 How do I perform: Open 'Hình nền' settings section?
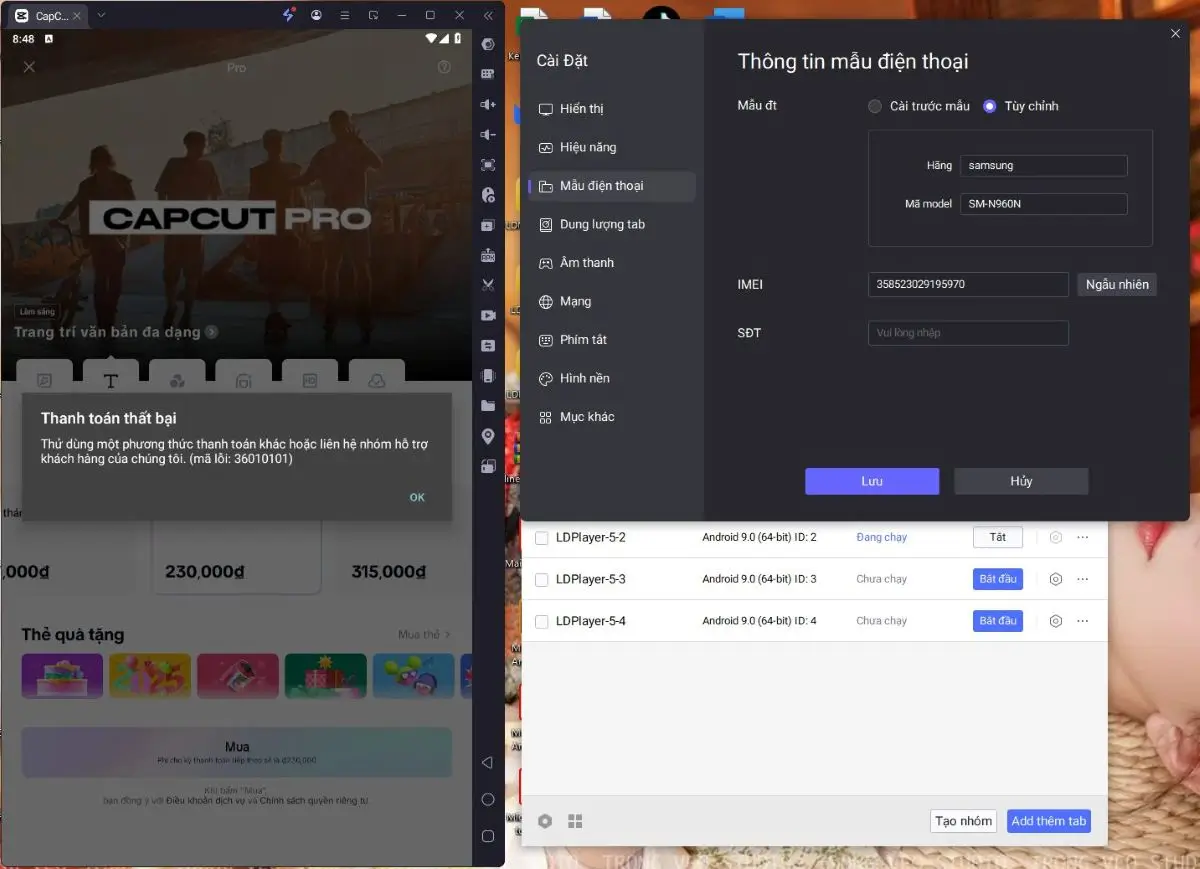coord(612,378)
